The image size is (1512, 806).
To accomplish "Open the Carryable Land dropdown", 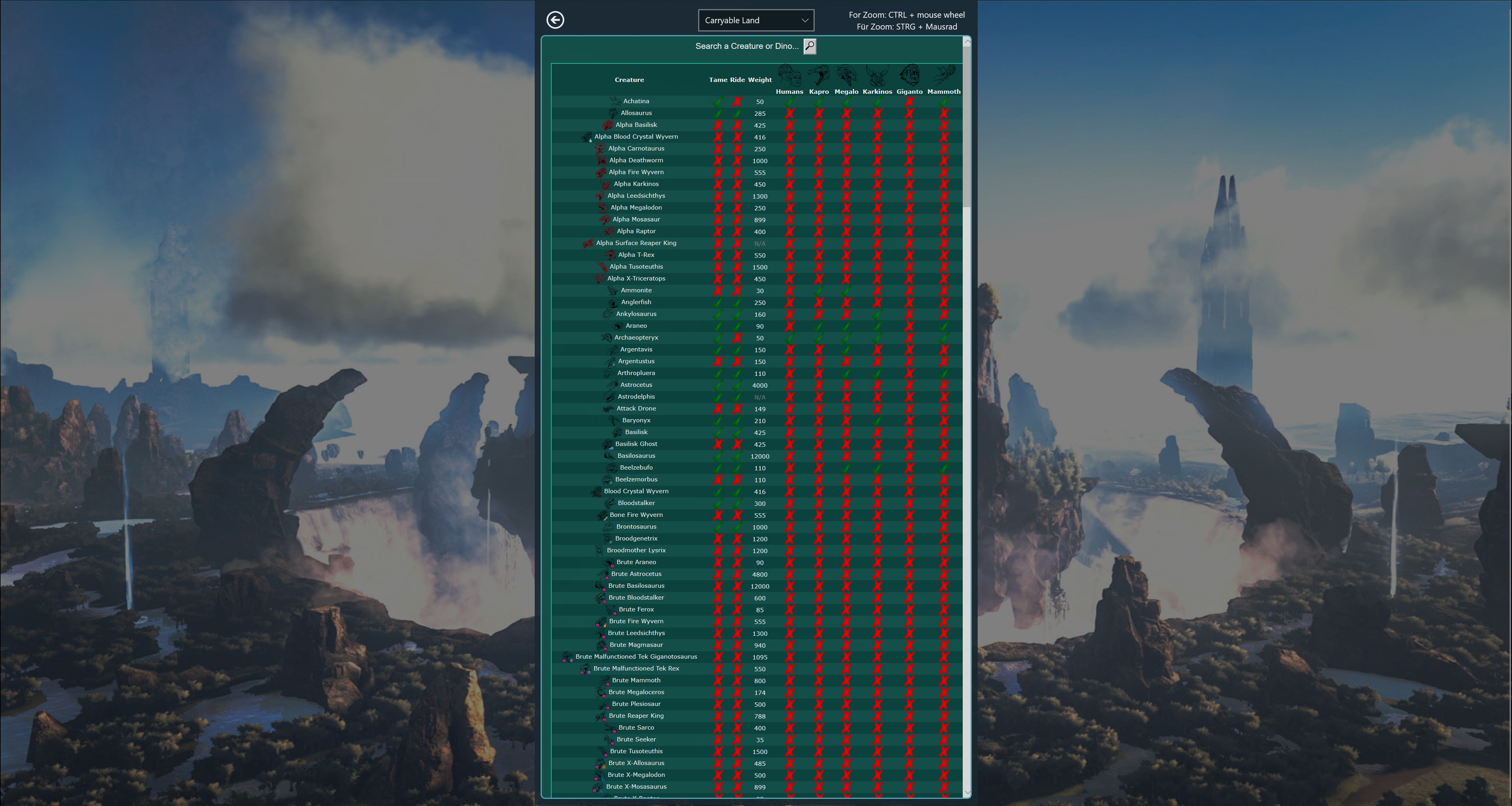I will pyautogui.click(x=756, y=20).
